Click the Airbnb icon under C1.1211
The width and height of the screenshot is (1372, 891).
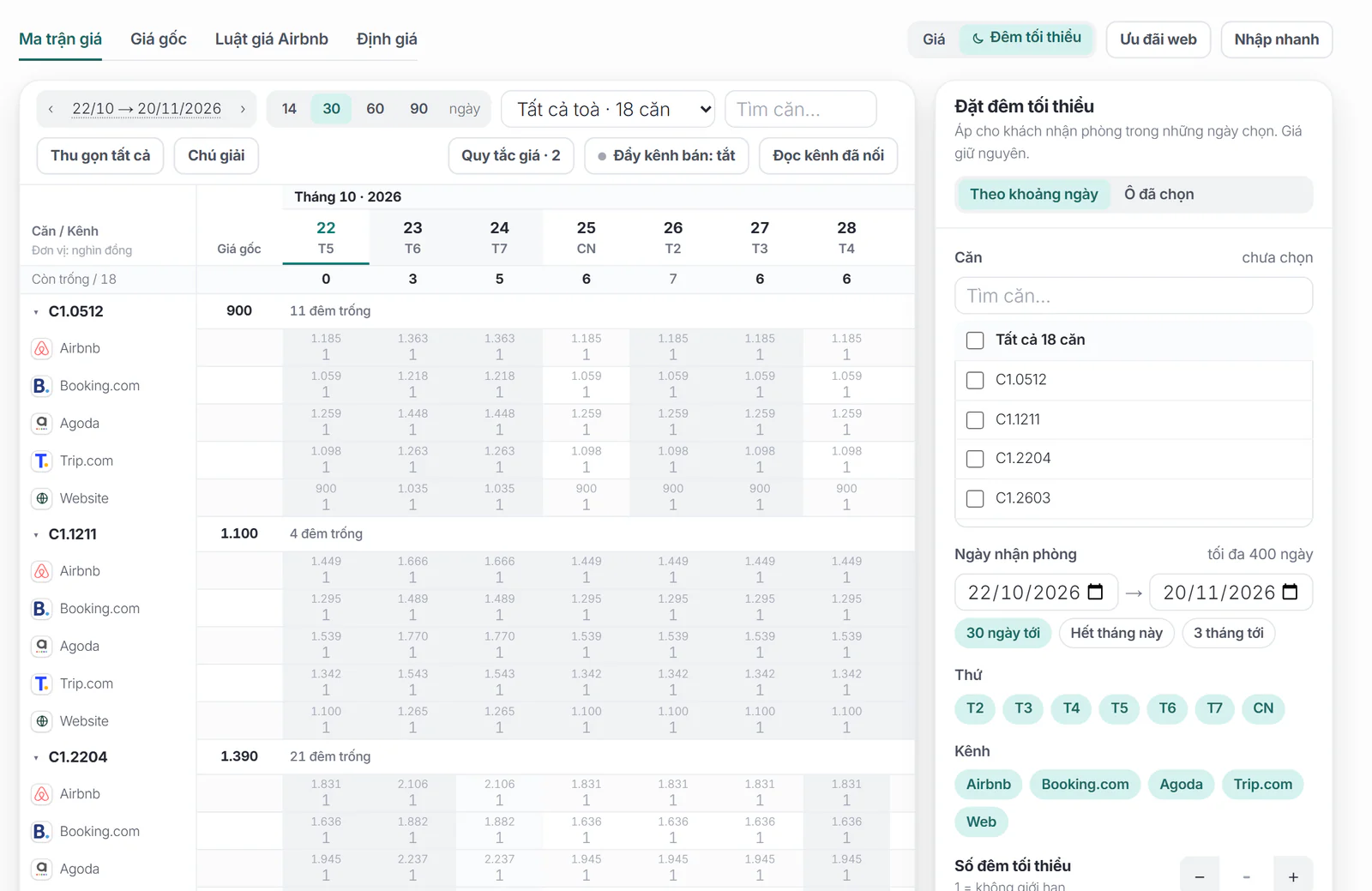click(x=42, y=571)
